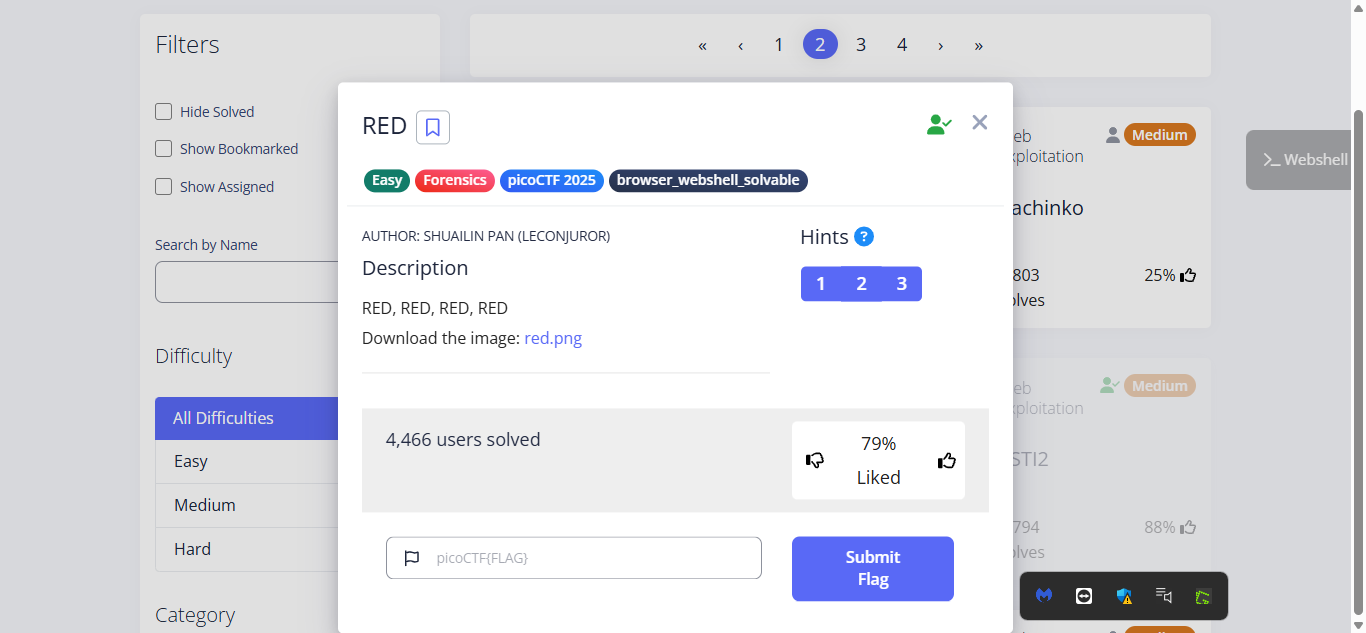This screenshot has width=1366, height=633.
Task: Enable the Hide Solved checkbox
Action: [x=164, y=112]
